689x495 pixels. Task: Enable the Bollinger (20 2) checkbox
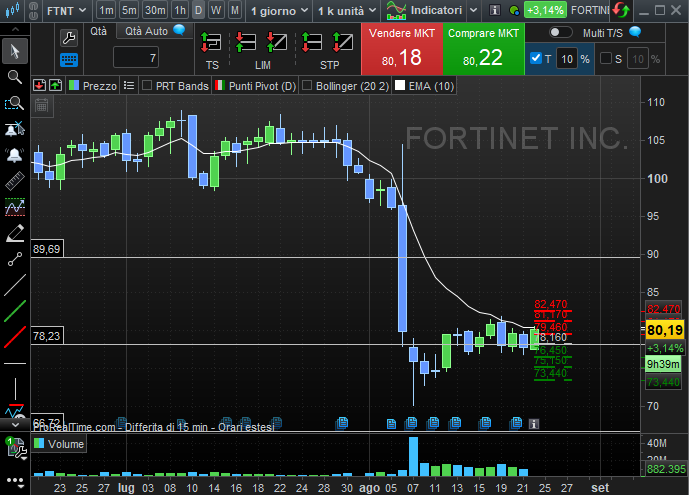coord(307,86)
